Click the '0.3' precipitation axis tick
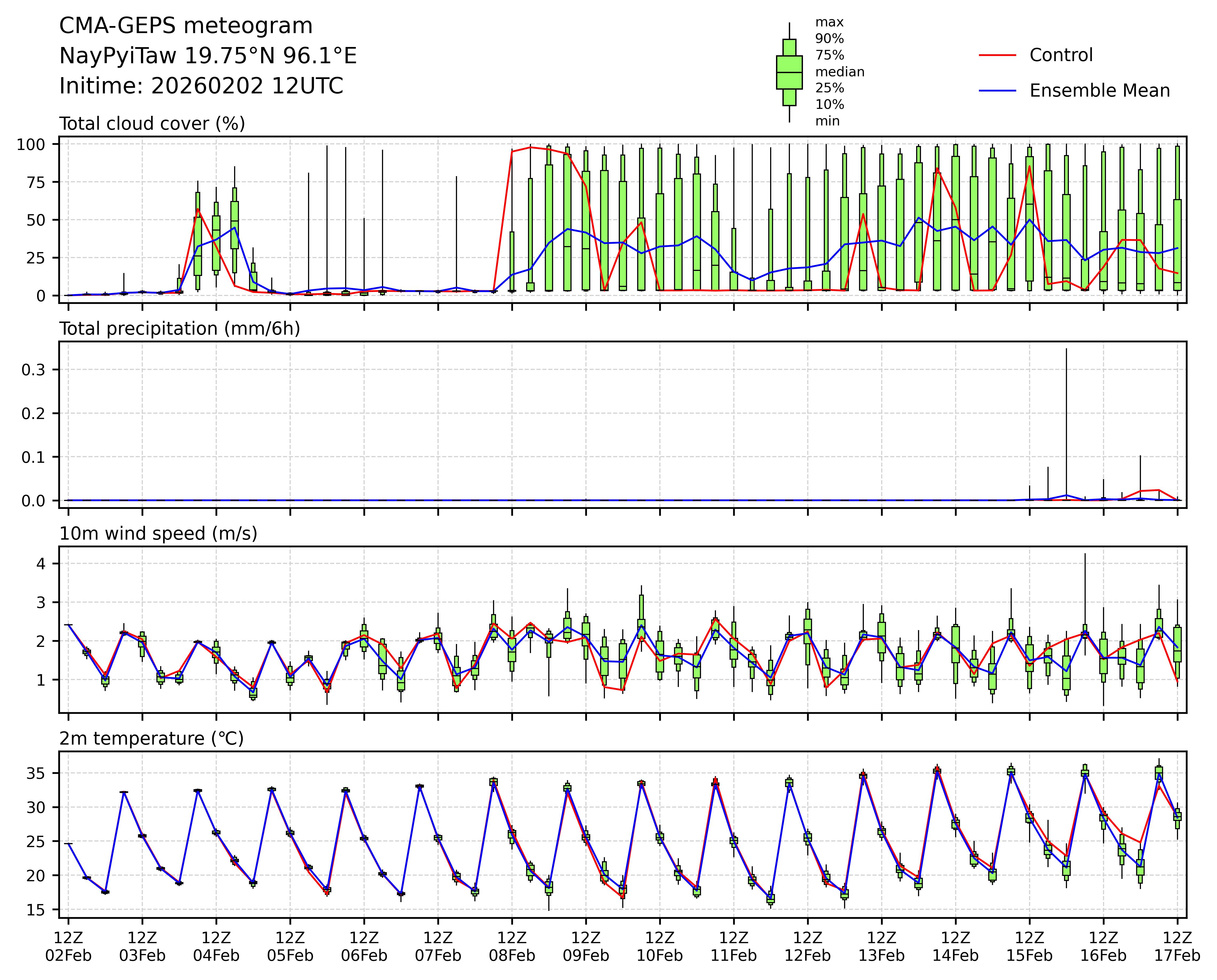This screenshot has width=1217, height=980. coord(33,370)
